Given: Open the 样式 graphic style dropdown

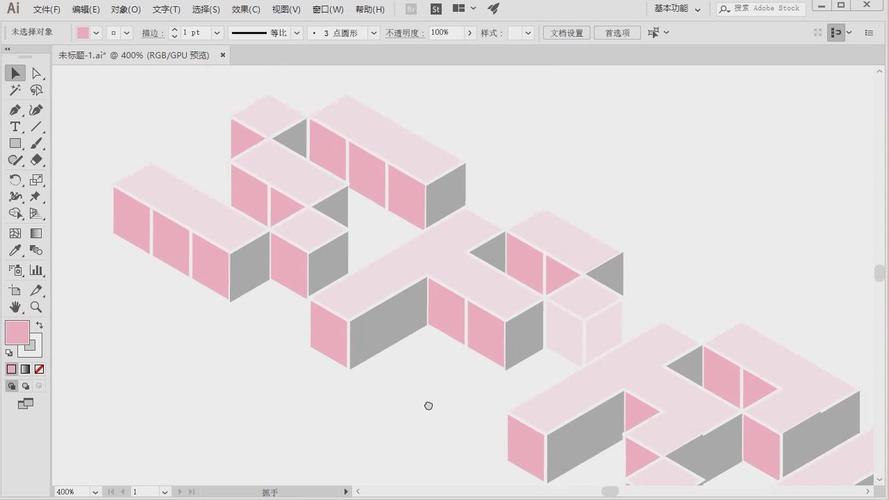Looking at the screenshot, I should (528, 33).
